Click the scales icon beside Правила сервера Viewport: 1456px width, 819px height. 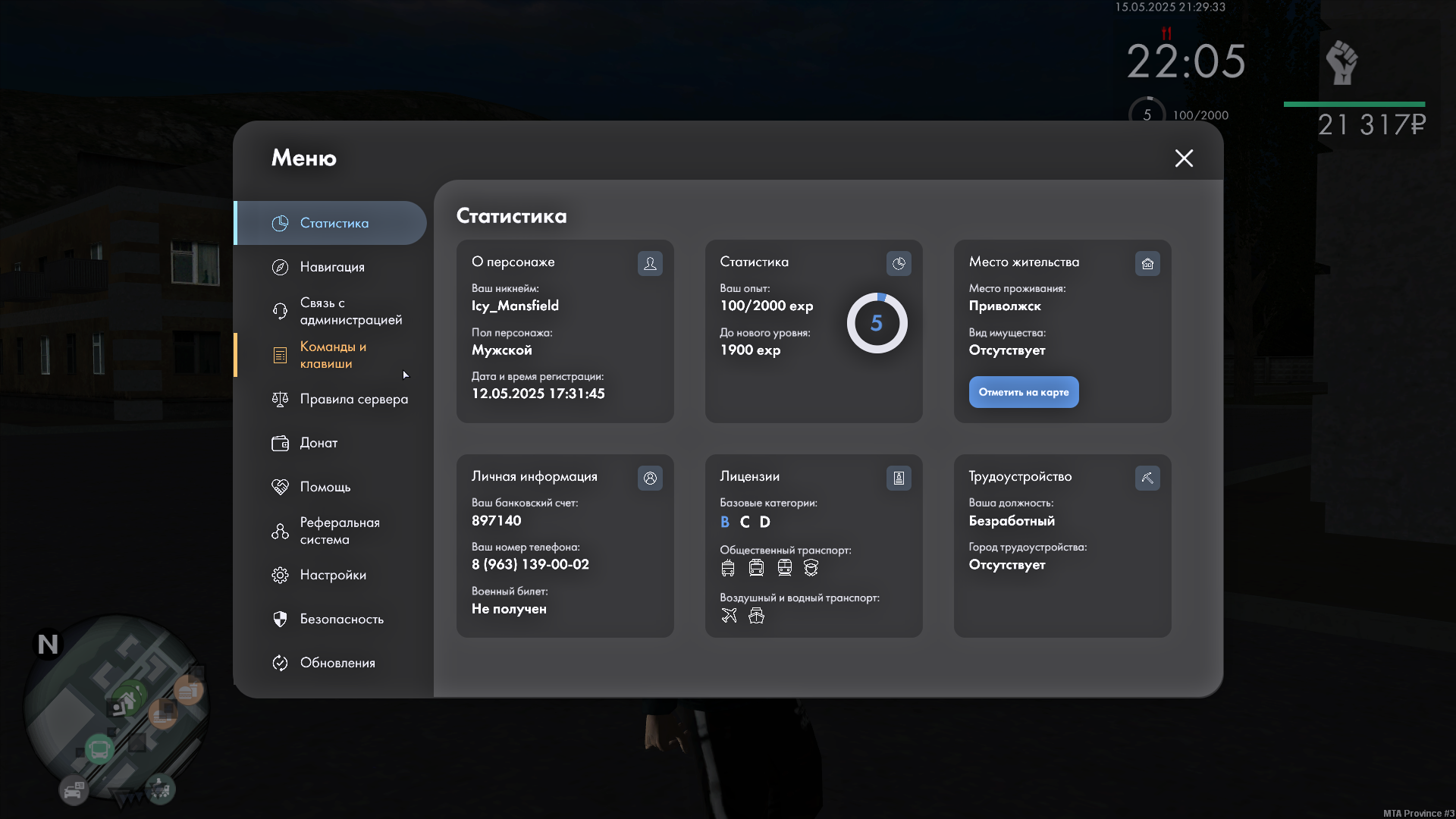point(280,399)
